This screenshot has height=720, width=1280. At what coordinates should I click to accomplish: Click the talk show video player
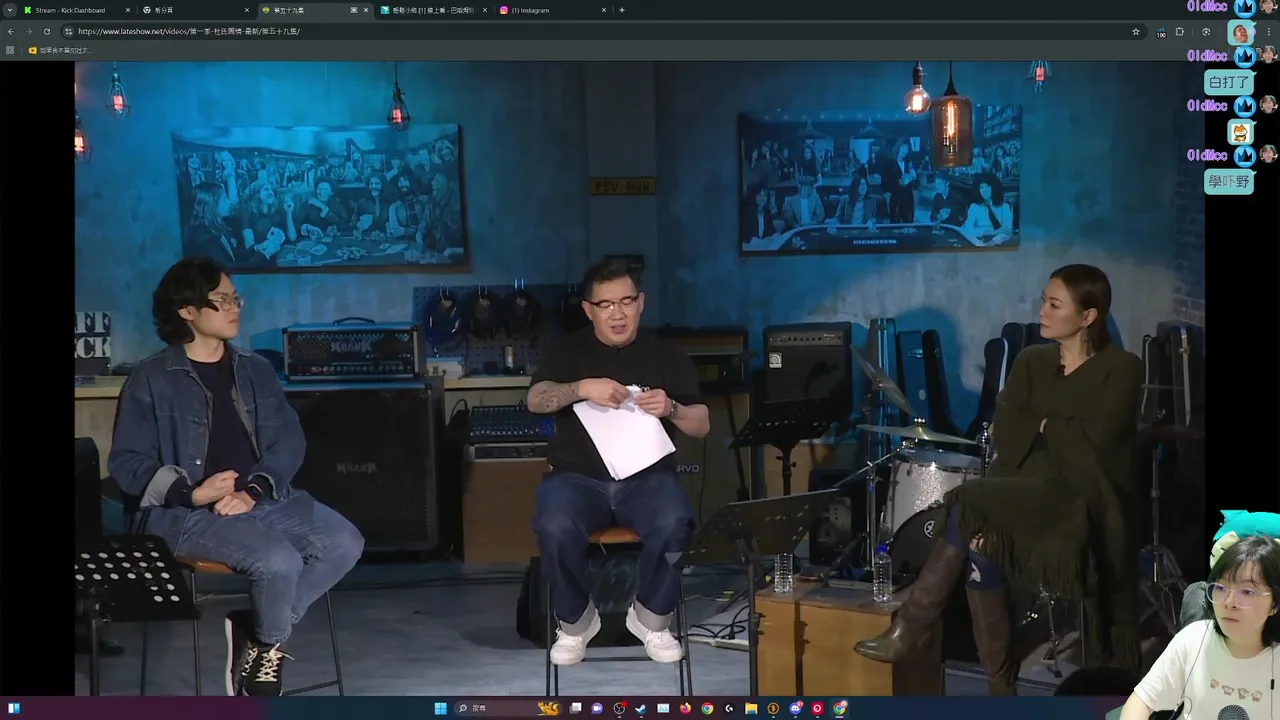click(640, 378)
